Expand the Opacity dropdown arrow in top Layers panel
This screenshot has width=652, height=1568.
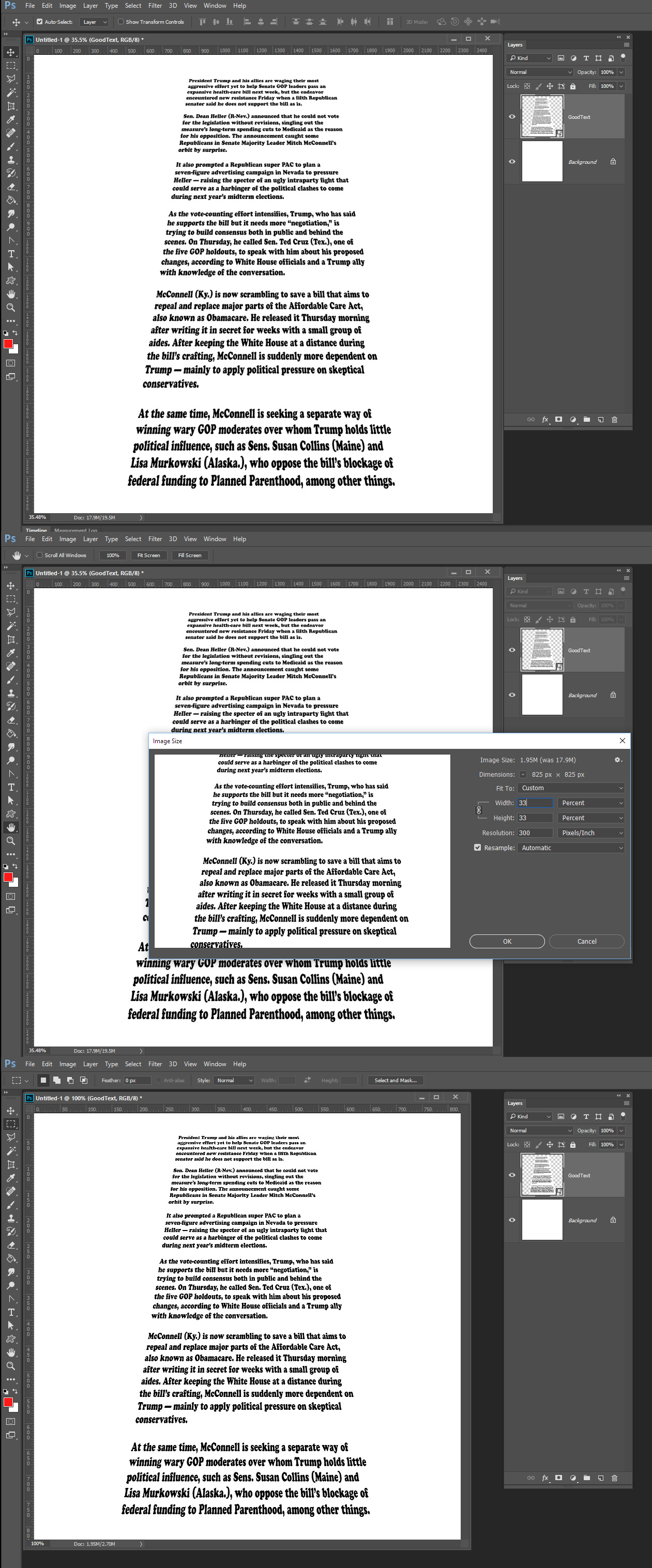point(621,72)
